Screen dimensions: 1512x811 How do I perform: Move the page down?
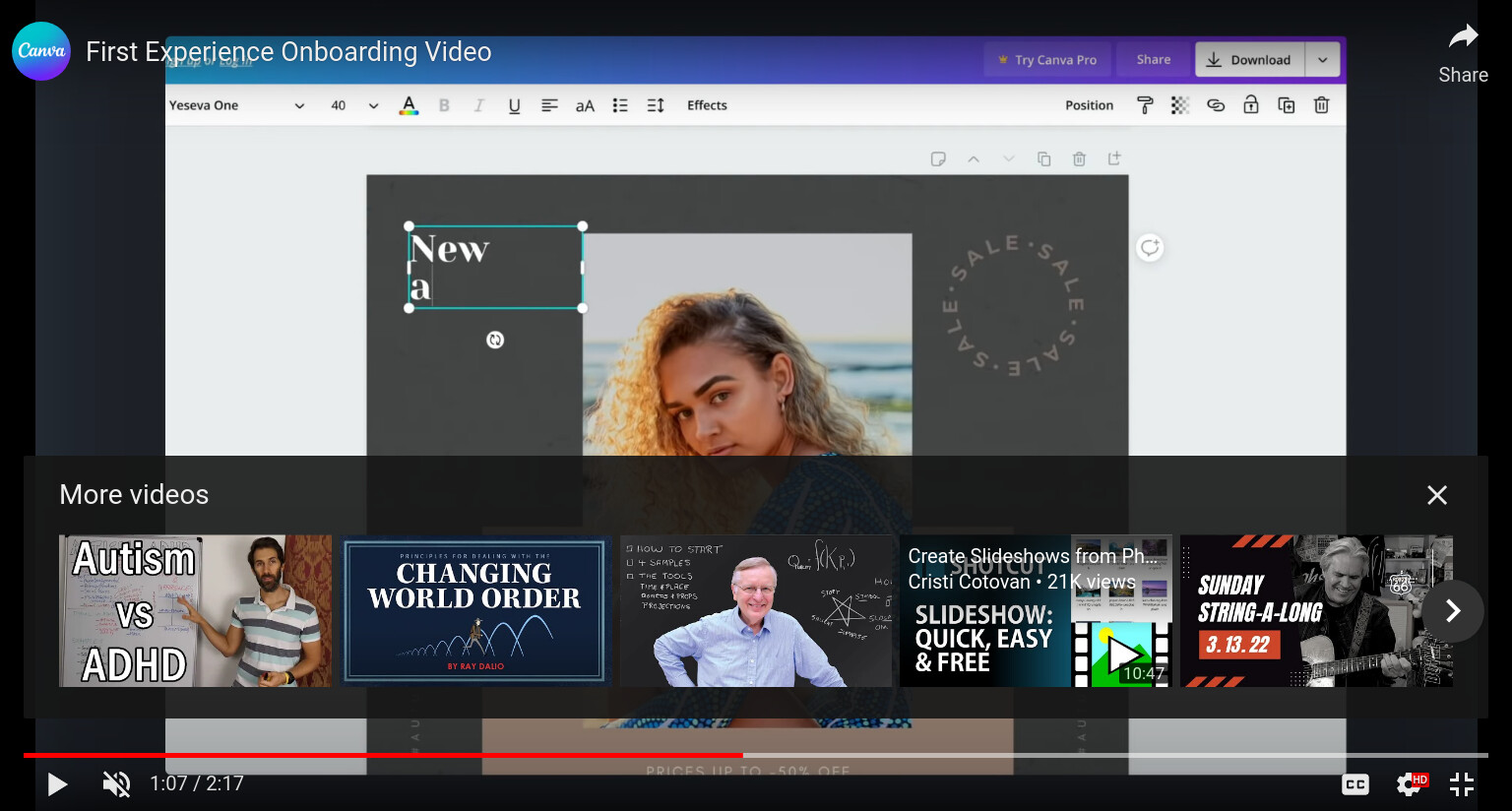click(1008, 159)
